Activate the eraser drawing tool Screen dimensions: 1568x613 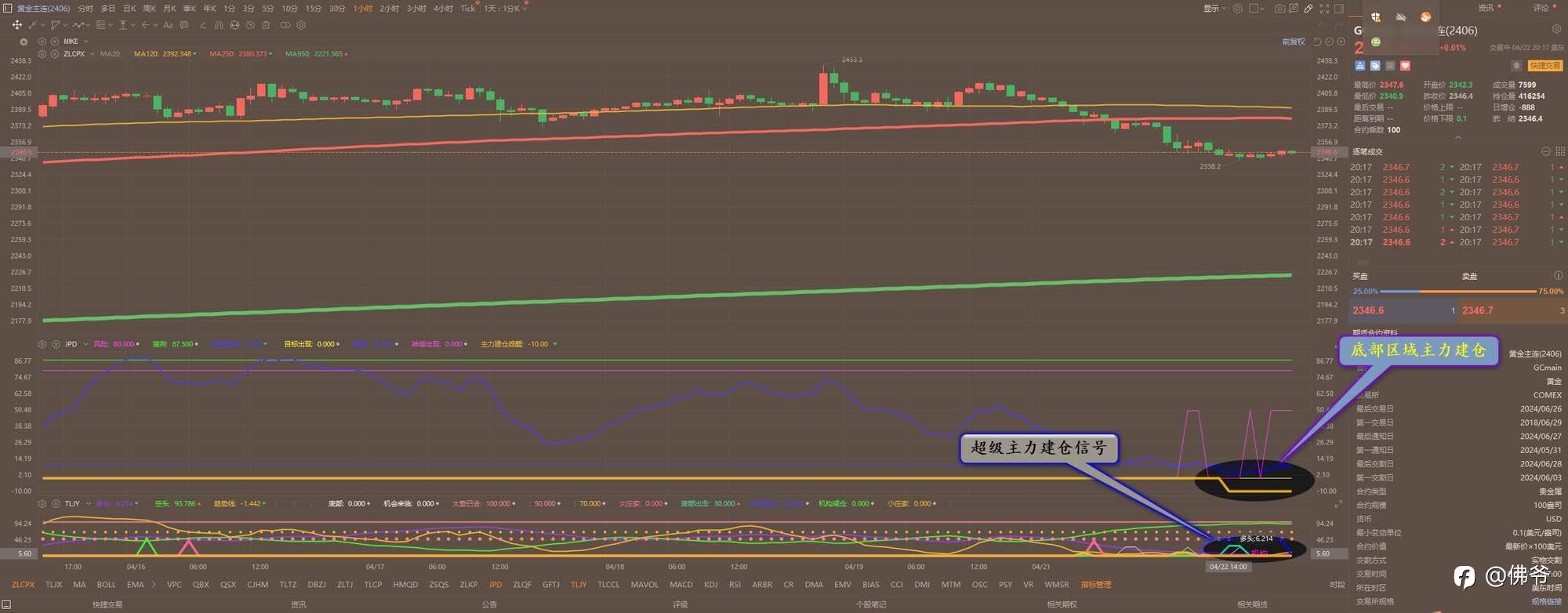[203, 25]
